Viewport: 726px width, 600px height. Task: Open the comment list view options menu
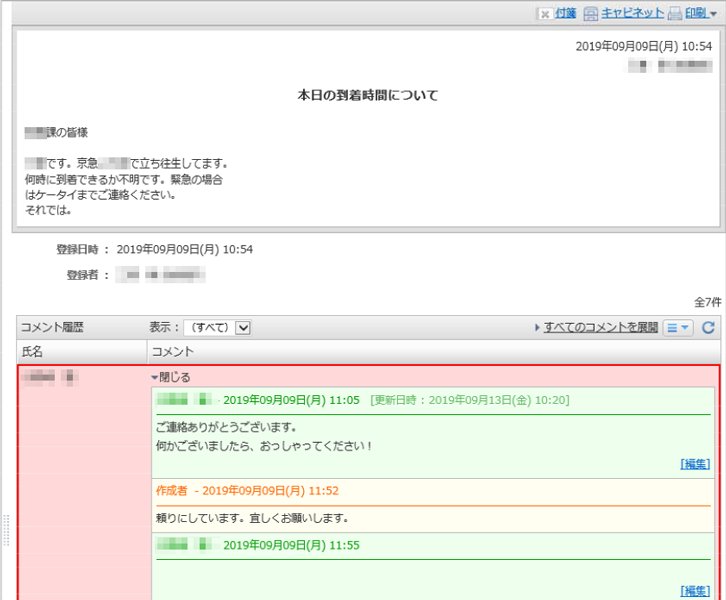tap(678, 327)
